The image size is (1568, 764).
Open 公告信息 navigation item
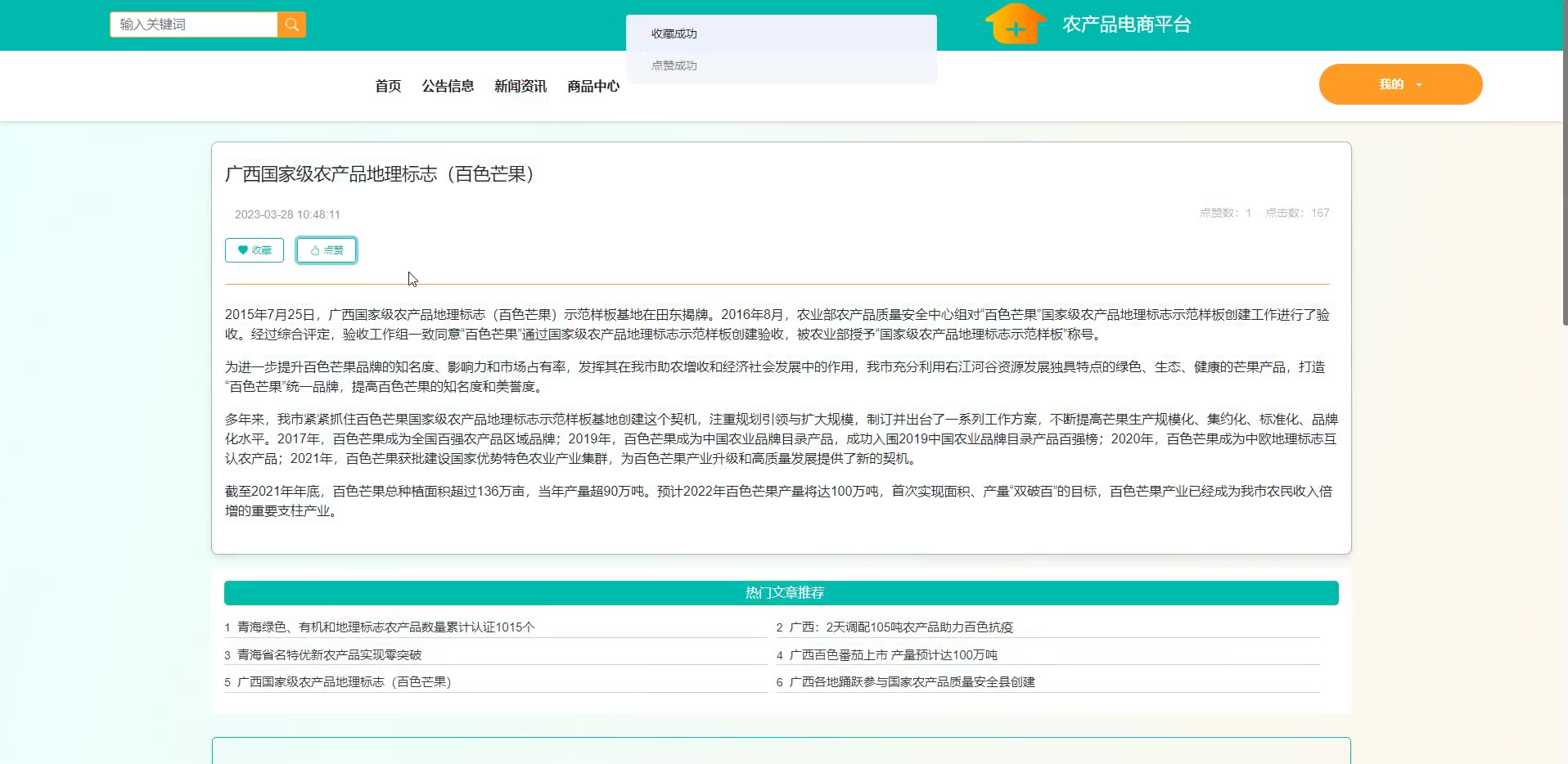click(x=448, y=86)
